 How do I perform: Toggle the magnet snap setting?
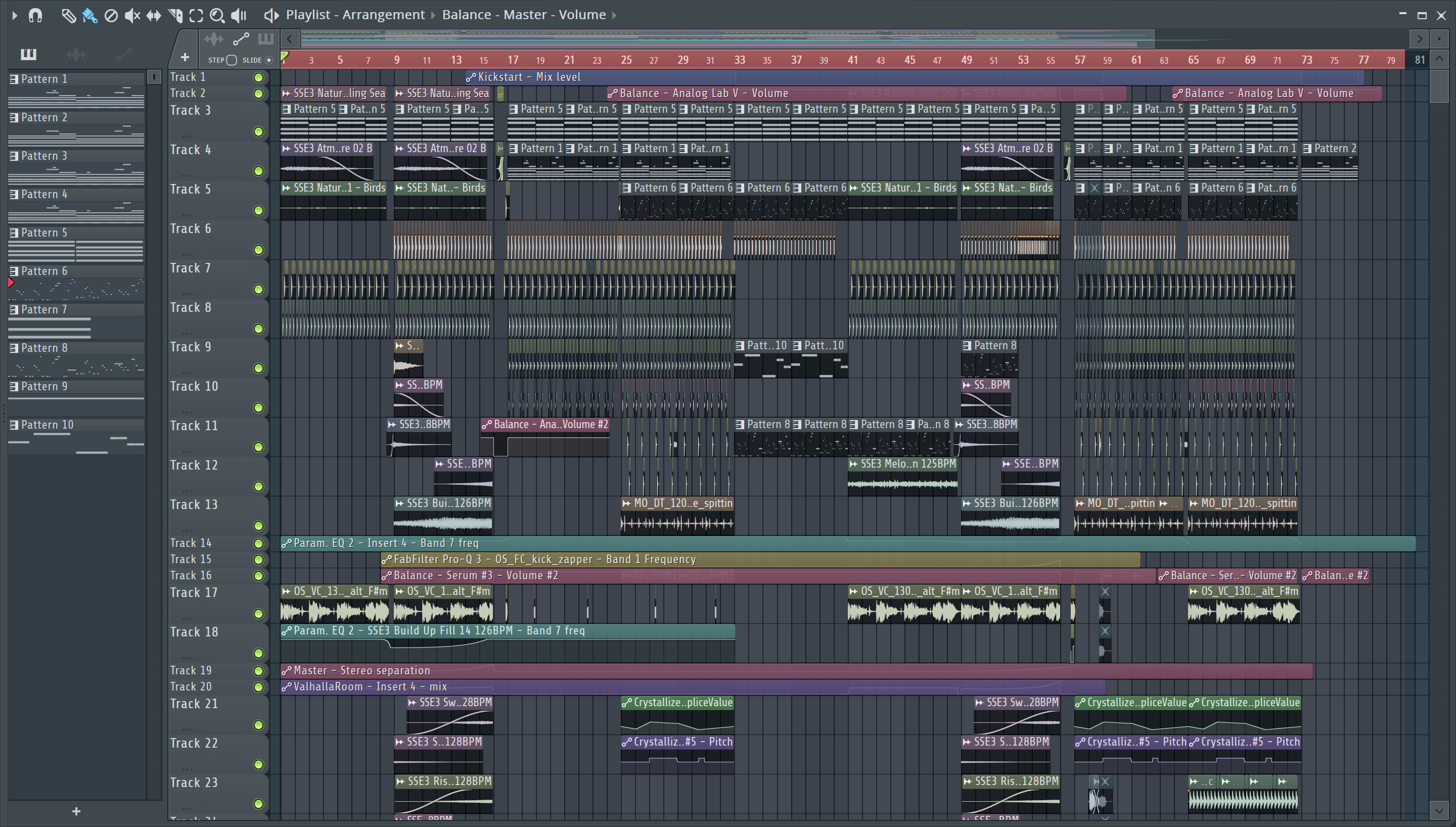pyautogui.click(x=35, y=15)
